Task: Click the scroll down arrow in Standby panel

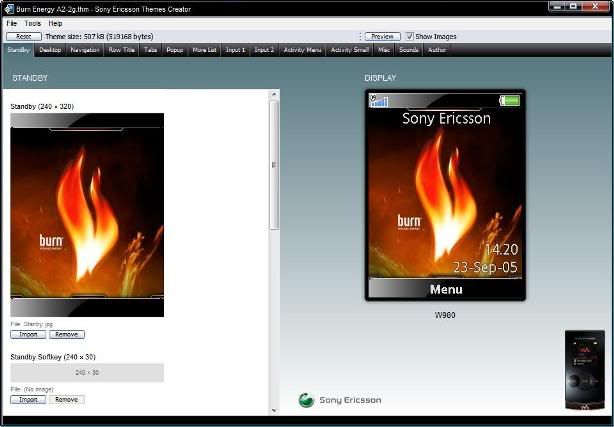Action: [x=274, y=411]
